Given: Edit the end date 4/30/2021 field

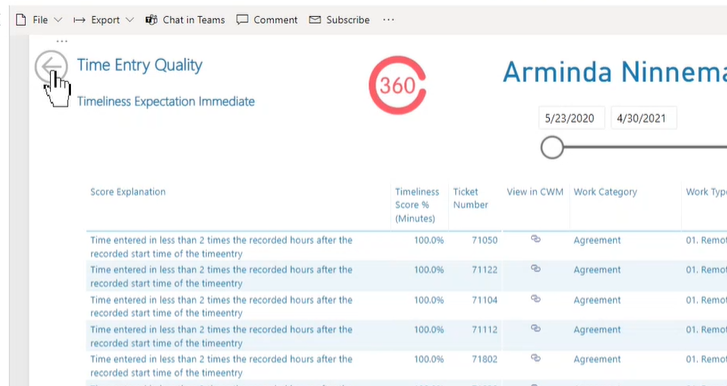Looking at the screenshot, I should pos(644,118).
